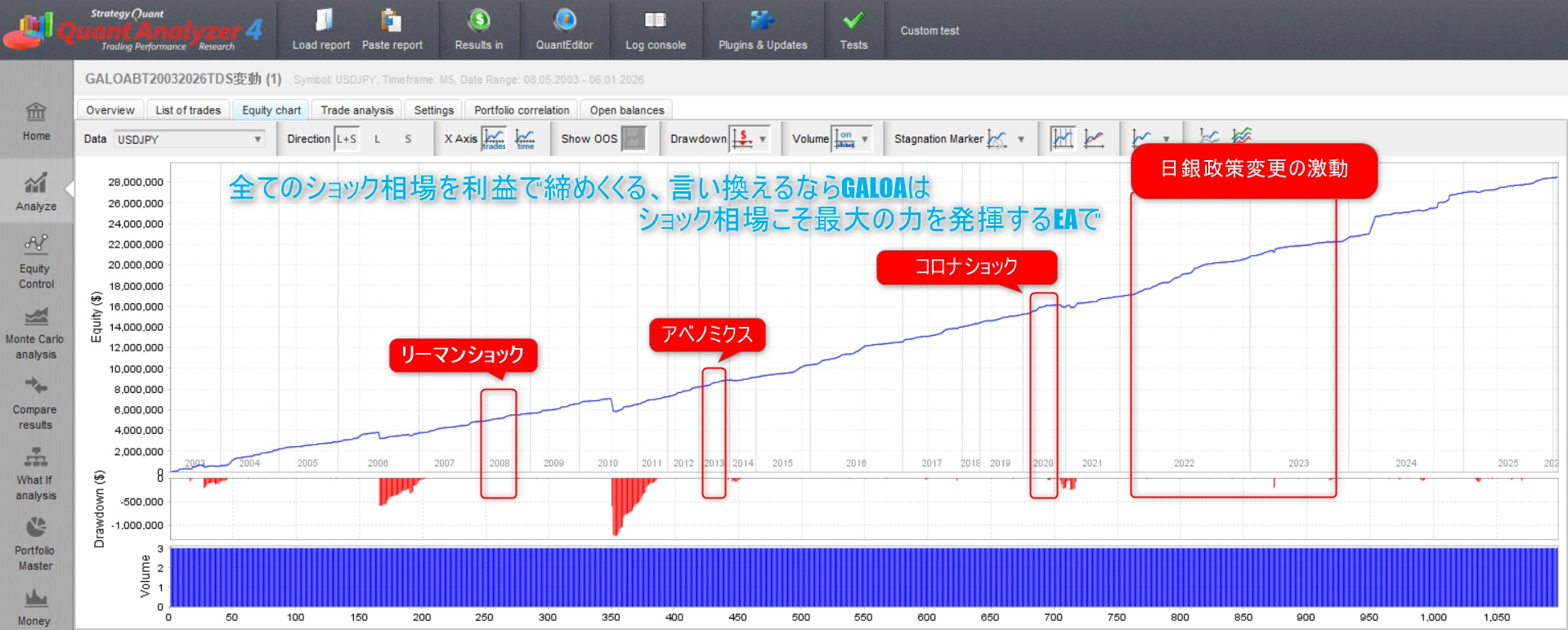Select the Equity chart tab
Image resolution: width=1568 pixels, height=630 pixels.
coord(271,110)
